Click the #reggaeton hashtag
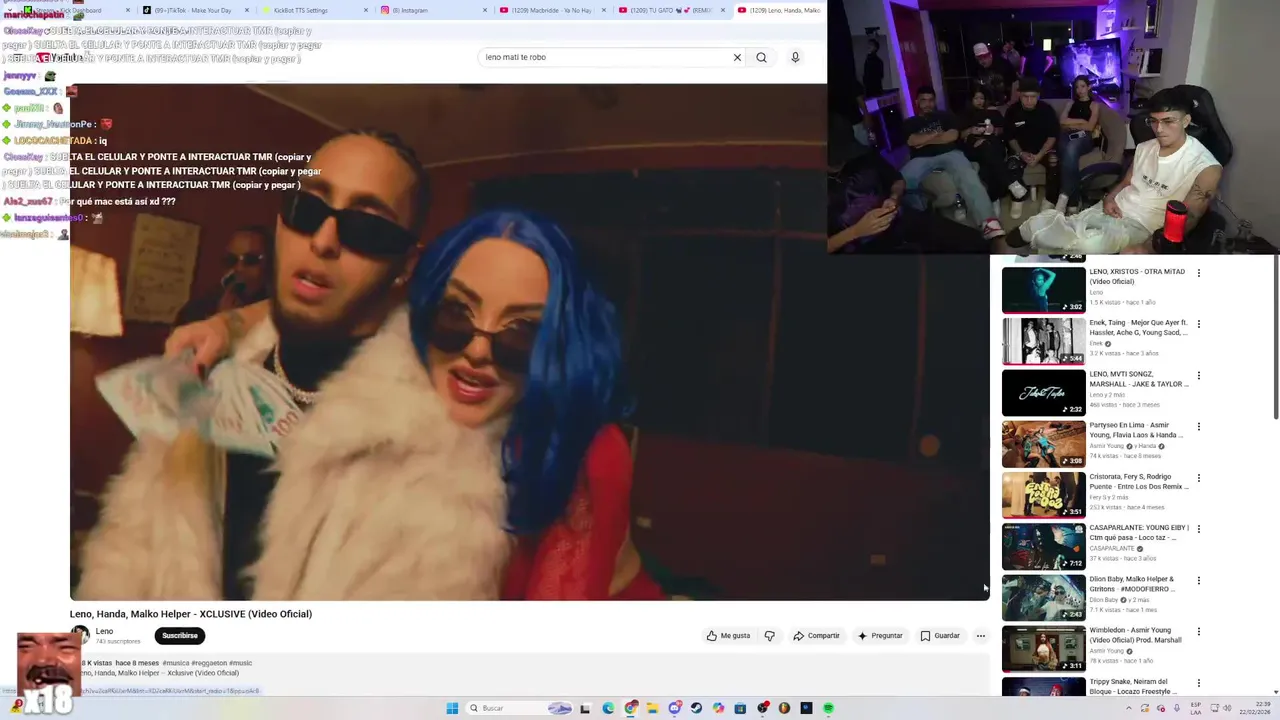Viewport: 1280px width, 720px height. pos(208,663)
